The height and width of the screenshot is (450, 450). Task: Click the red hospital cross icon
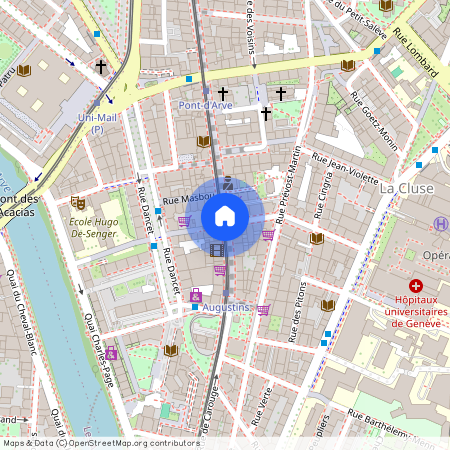pyautogui.click(x=416, y=286)
